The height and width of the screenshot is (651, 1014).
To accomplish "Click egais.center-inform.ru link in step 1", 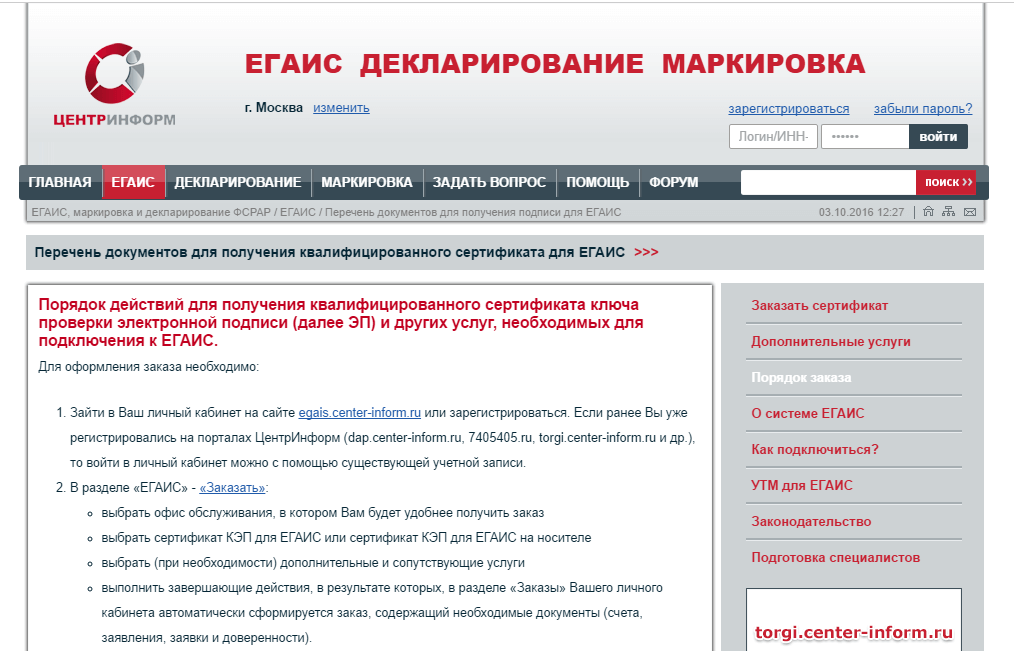I will tap(360, 412).
